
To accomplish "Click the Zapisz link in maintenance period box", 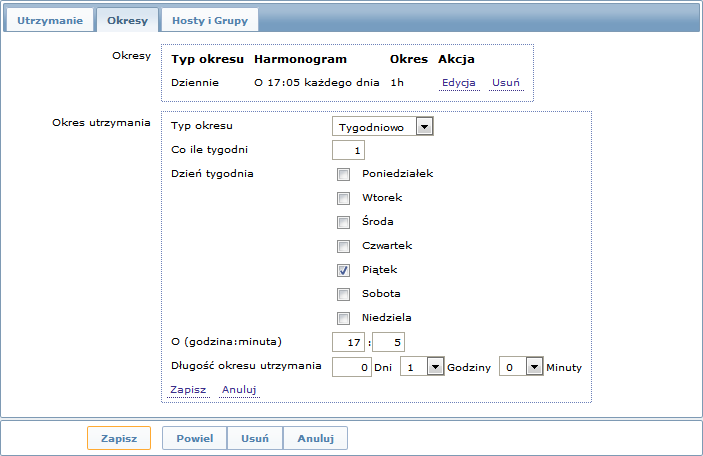I will click(x=188, y=390).
